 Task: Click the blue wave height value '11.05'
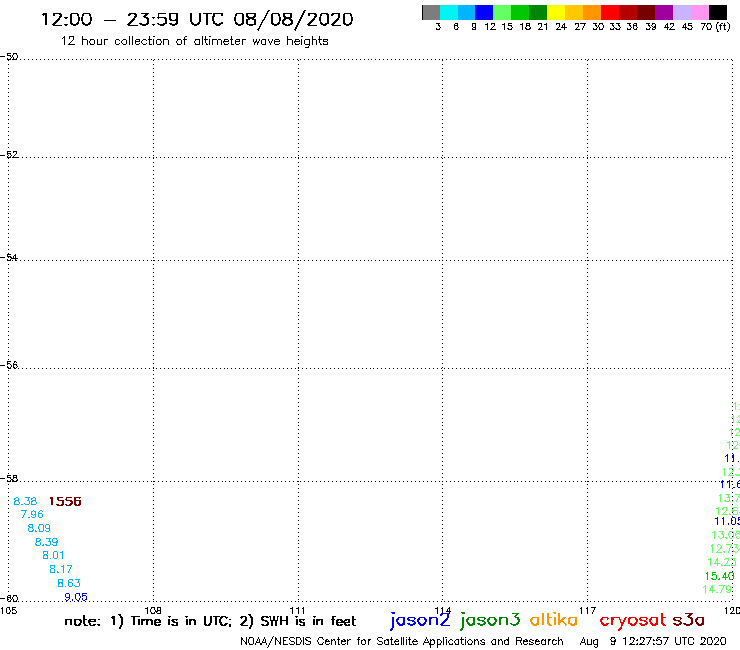point(727,521)
